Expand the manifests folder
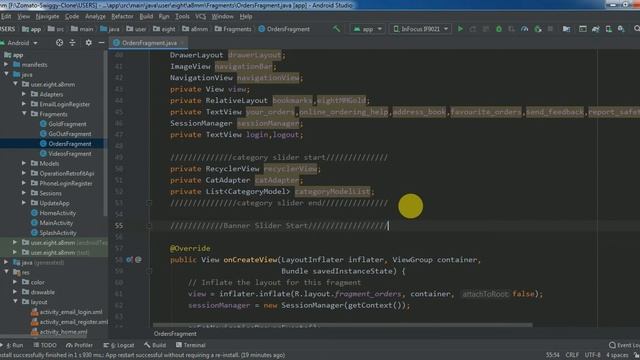 point(6,64)
